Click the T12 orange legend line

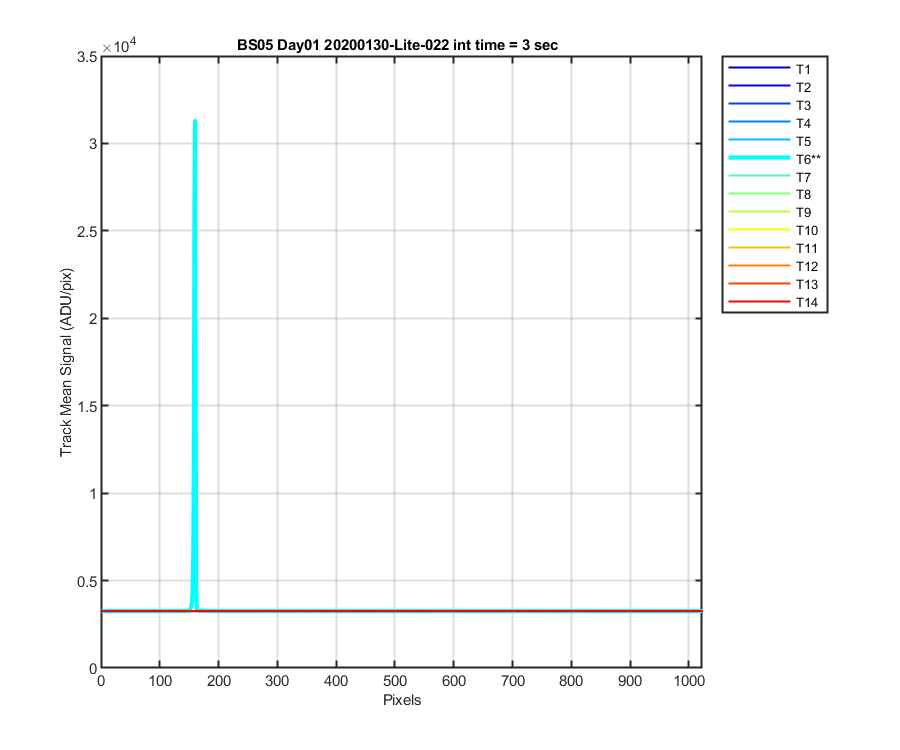click(759, 266)
